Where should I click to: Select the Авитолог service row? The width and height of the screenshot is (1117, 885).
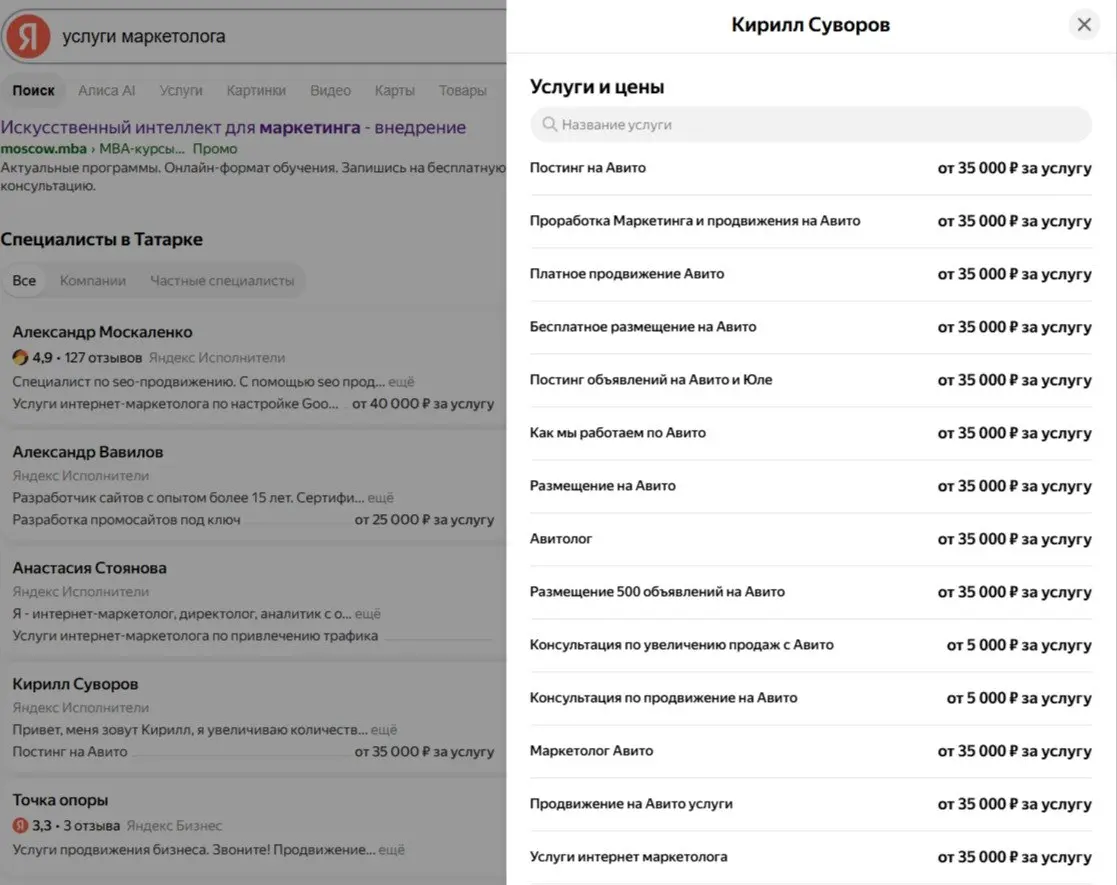811,539
